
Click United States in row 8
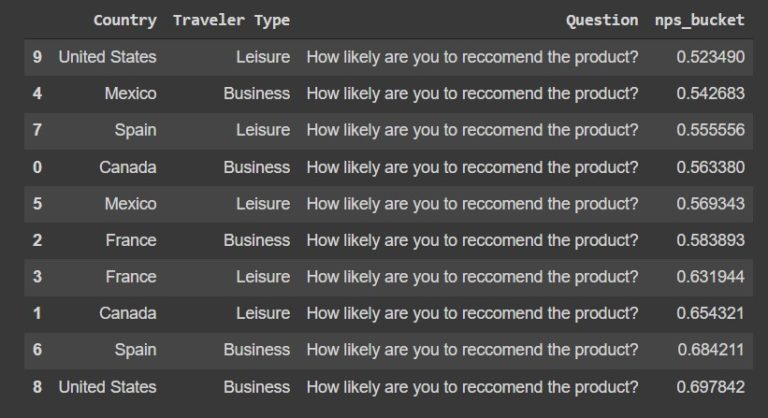point(107,386)
